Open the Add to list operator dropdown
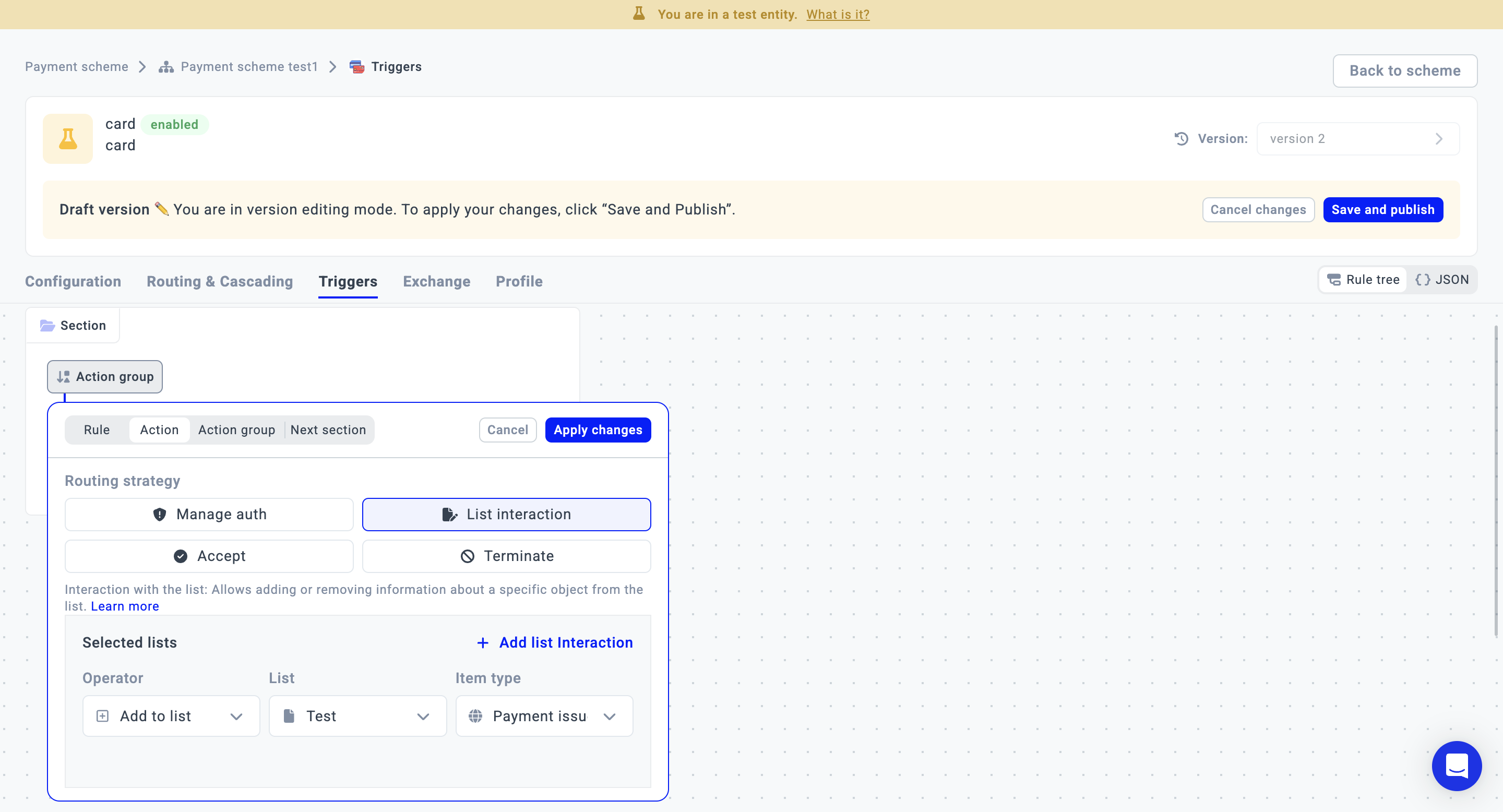The image size is (1503, 812). pyautogui.click(x=171, y=716)
